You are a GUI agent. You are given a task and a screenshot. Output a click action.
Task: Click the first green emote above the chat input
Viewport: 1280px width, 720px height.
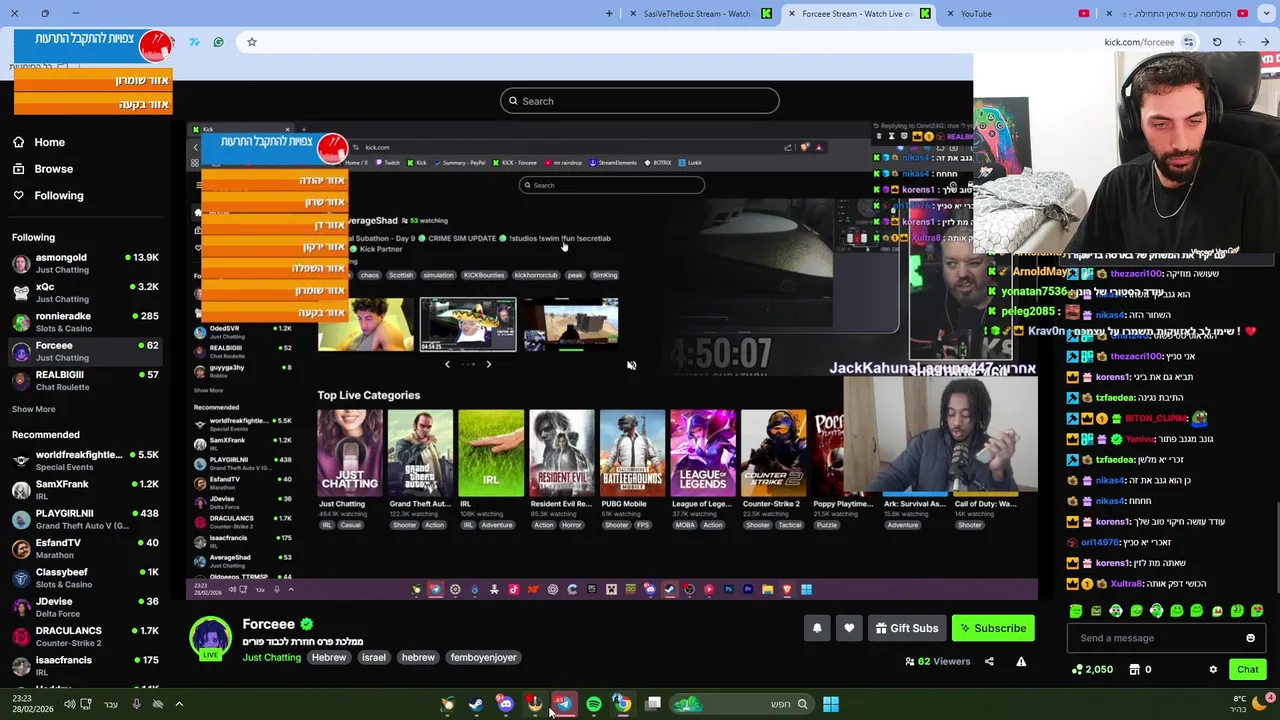1076,611
